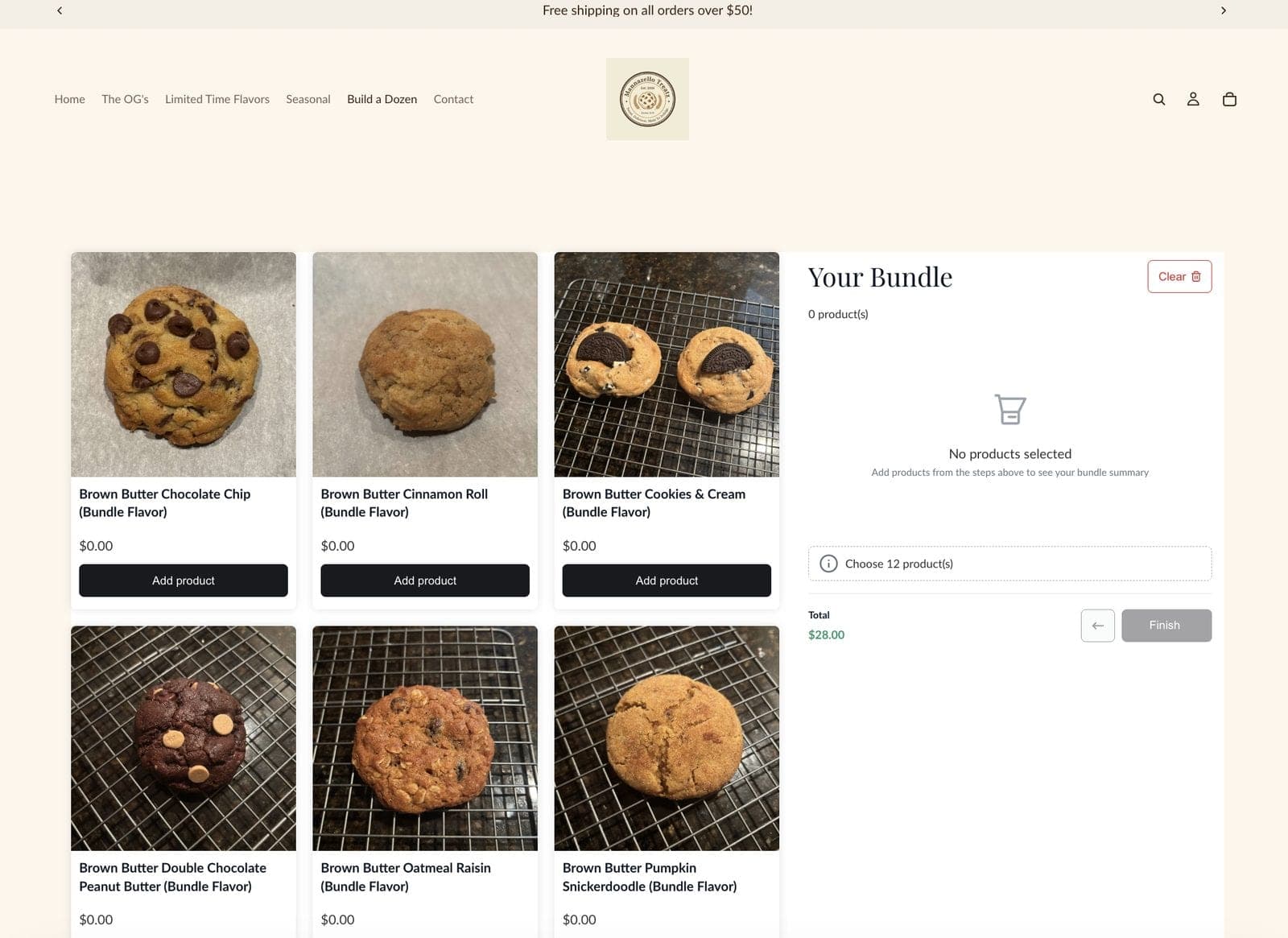Click the Your Bundle heading
Image resolution: width=1288 pixels, height=938 pixels.
(x=880, y=277)
